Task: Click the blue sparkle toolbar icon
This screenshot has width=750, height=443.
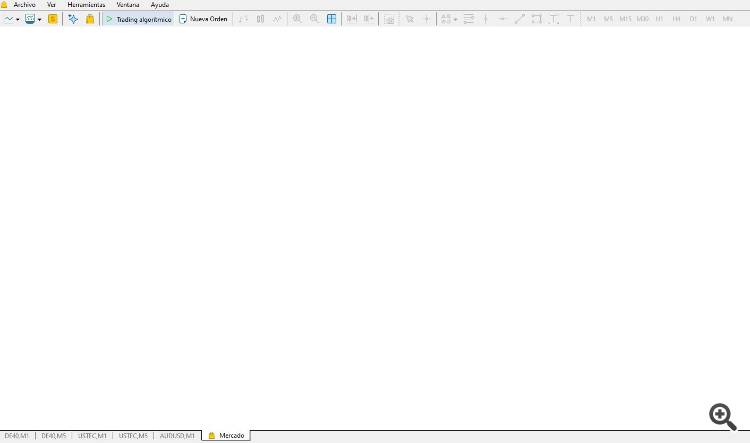Action: click(x=73, y=19)
